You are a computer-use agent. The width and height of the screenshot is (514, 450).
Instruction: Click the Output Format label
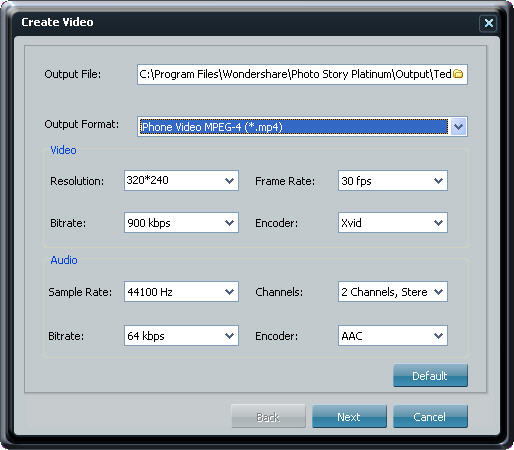click(x=81, y=124)
